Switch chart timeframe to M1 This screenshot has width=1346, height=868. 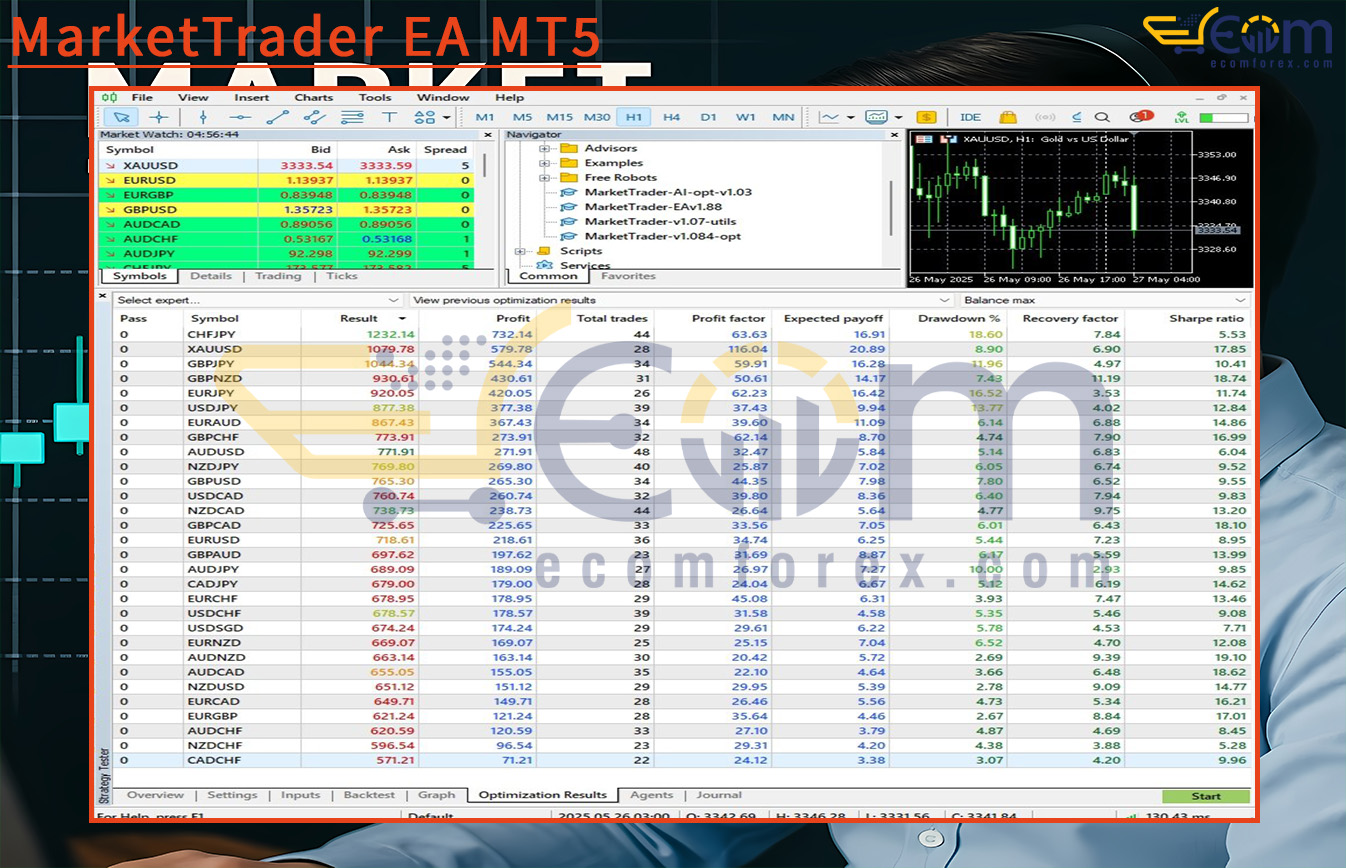tap(485, 117)
